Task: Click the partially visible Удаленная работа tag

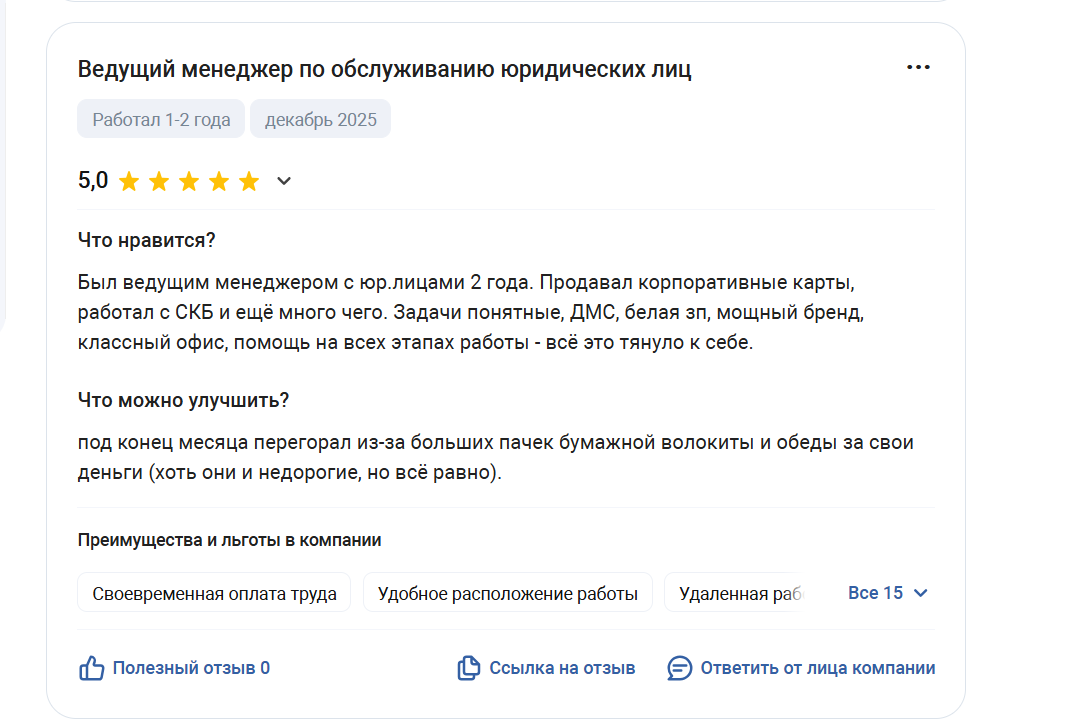Action: click(x=738, y=593)
